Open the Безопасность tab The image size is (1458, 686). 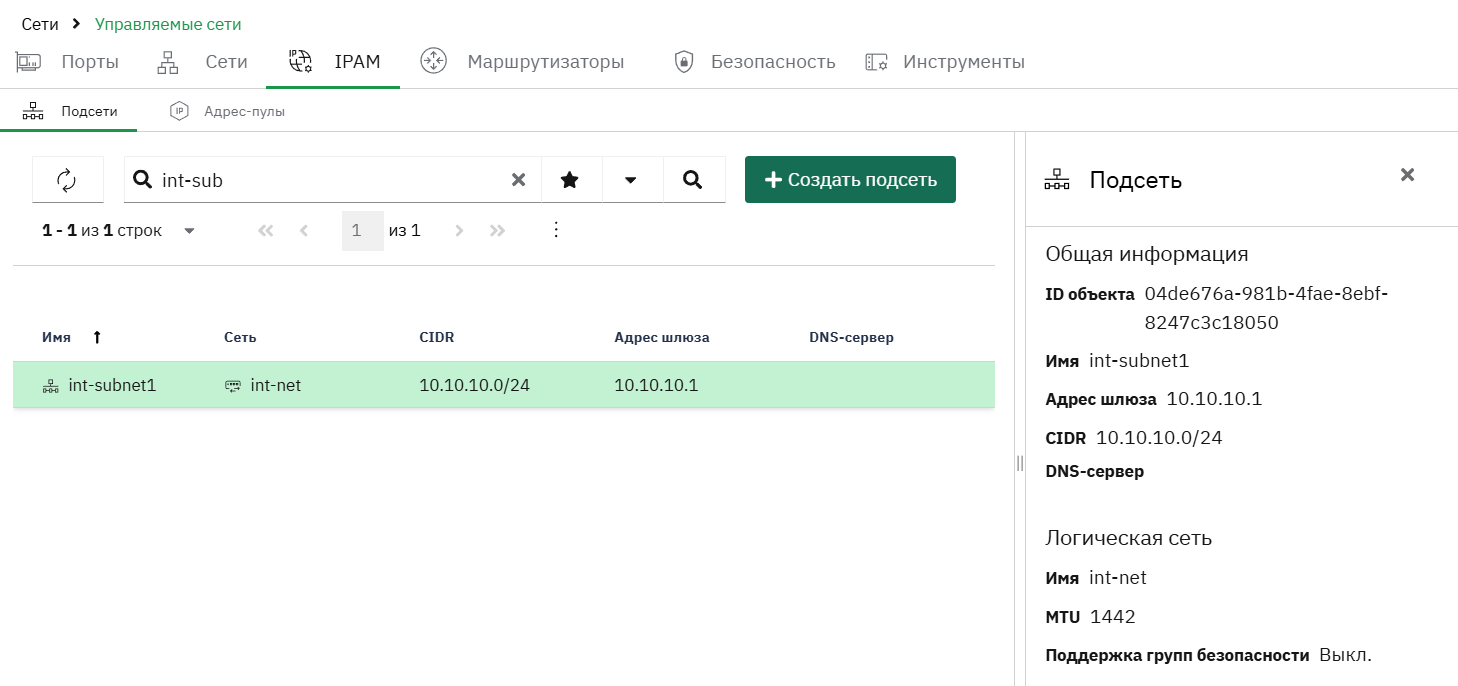click(x=754, y=61)
